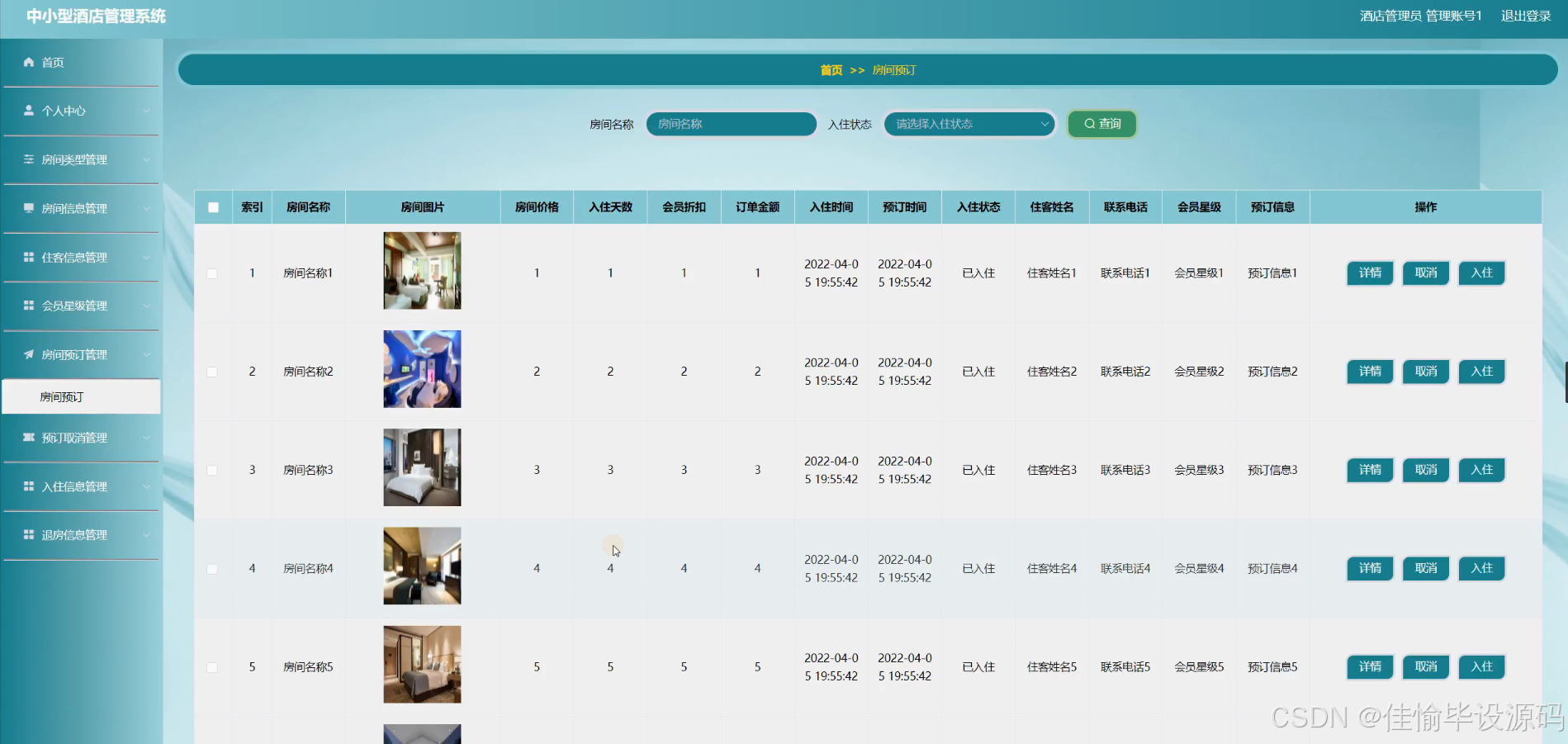Screen dimensions: 1568x744
Task: Click the person icon for 个人中心
Action: point(29,110)
